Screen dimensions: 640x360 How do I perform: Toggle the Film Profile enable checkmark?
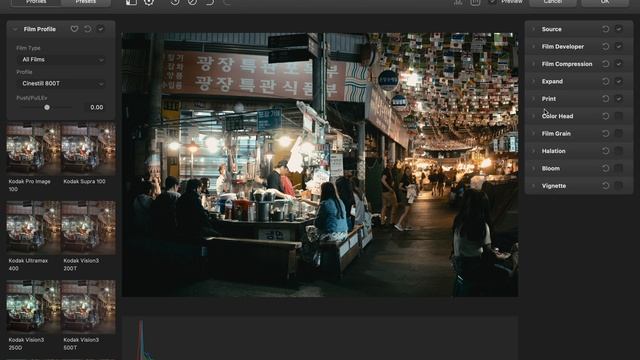pyautogui.click(x=100, y=29)
